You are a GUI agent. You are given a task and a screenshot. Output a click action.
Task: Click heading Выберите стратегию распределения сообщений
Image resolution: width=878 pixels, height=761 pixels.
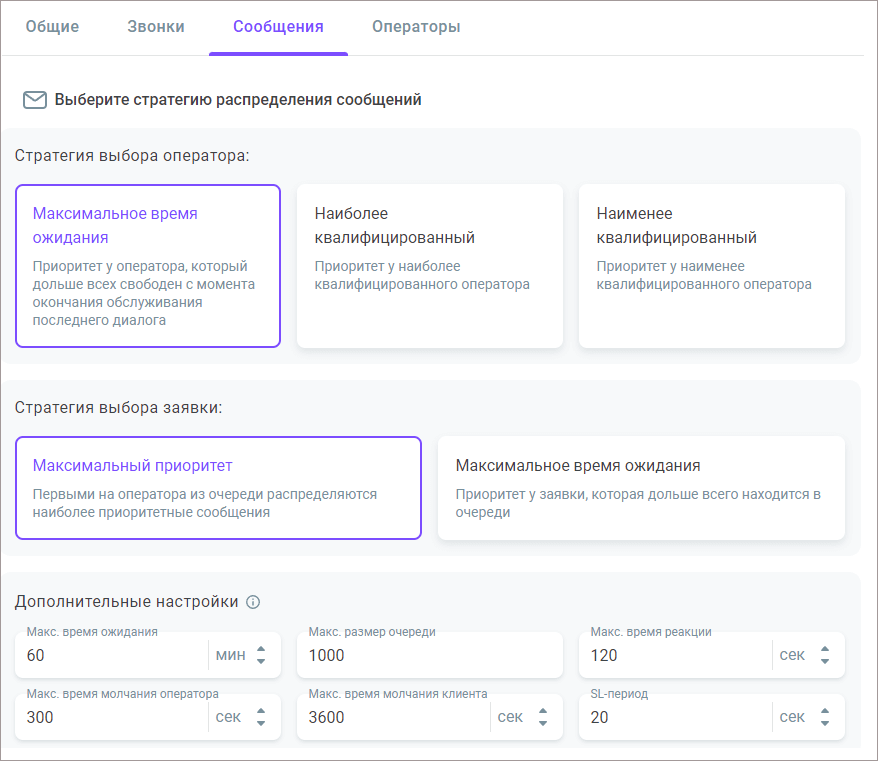(238, 100)
